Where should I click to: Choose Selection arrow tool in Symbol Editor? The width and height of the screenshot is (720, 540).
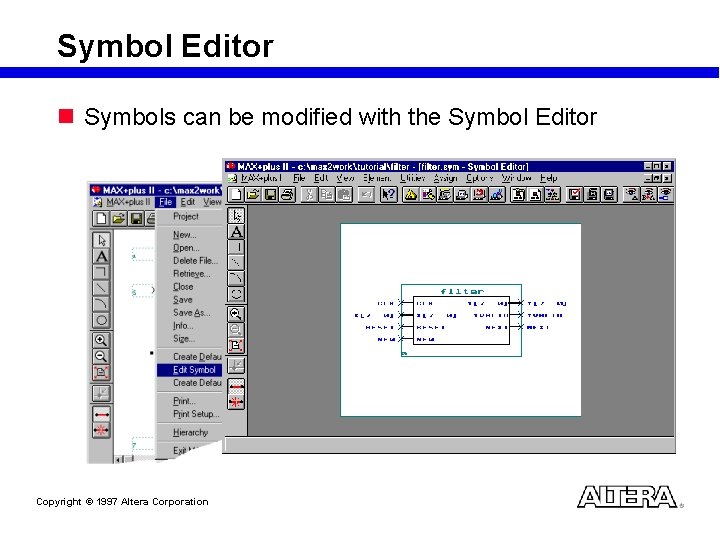coord(236,216)
